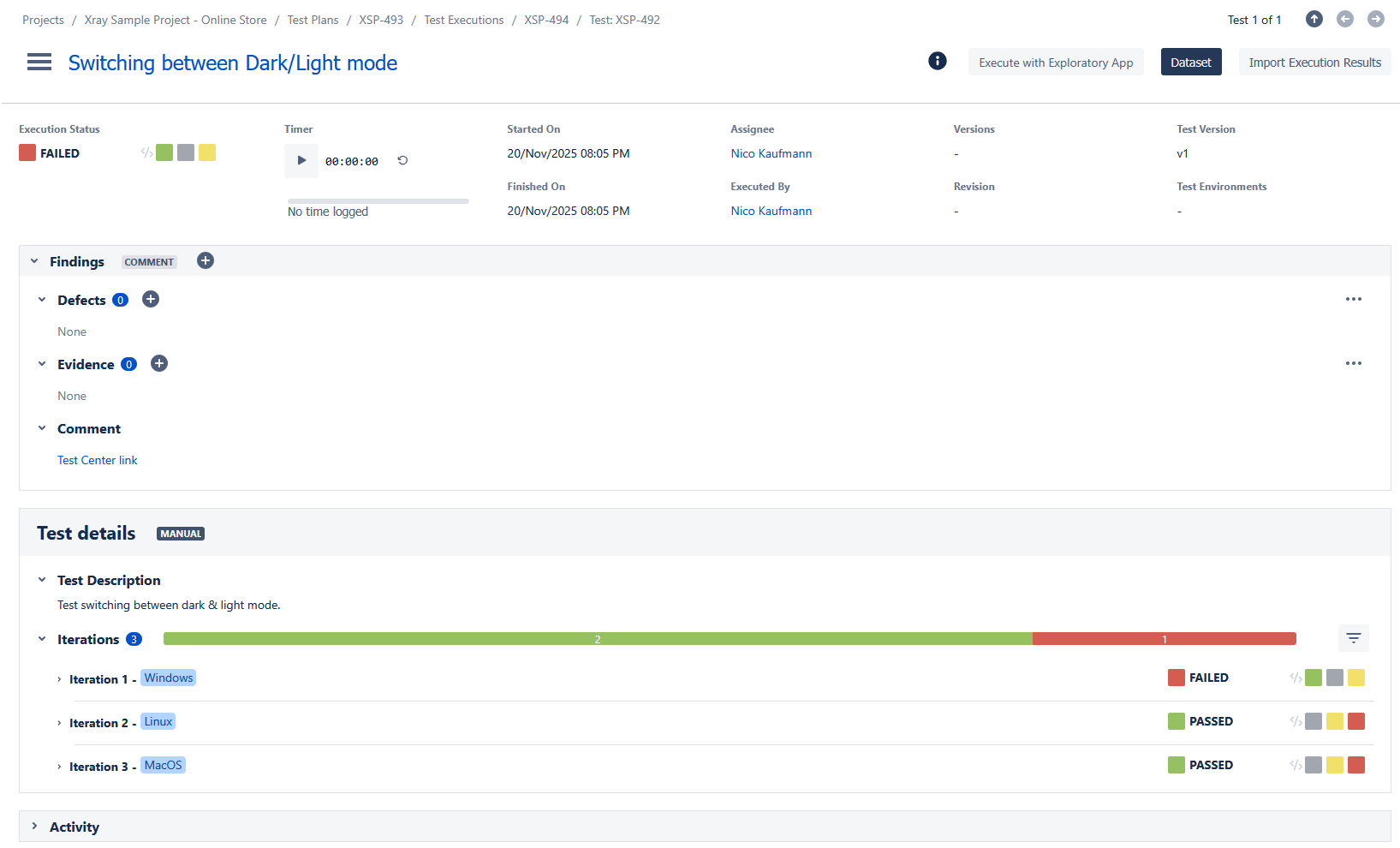Add evidence using the plus icon
This screenshot has height=848, width=1400.
click(x=159, y=363)
